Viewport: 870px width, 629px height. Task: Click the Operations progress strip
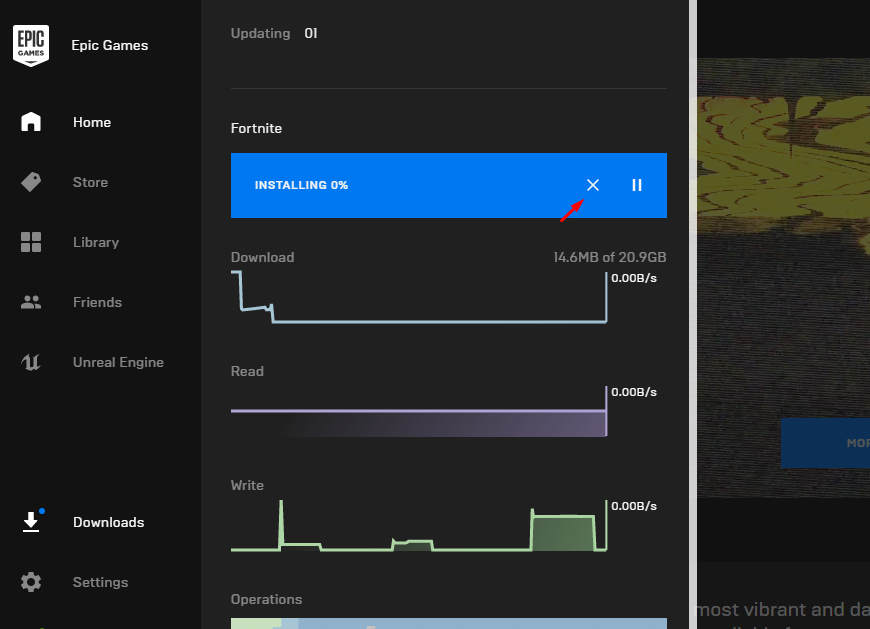(418, 624)
